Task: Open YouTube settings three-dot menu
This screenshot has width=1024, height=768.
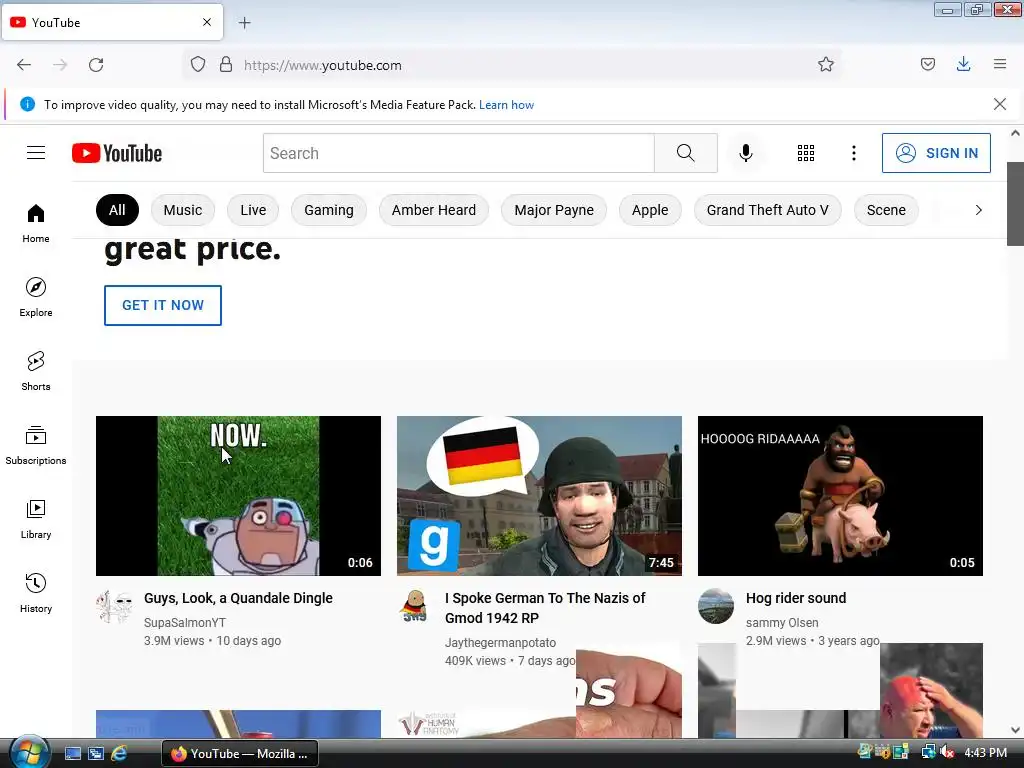Action: pyautogui.click(x=854, y=153)
